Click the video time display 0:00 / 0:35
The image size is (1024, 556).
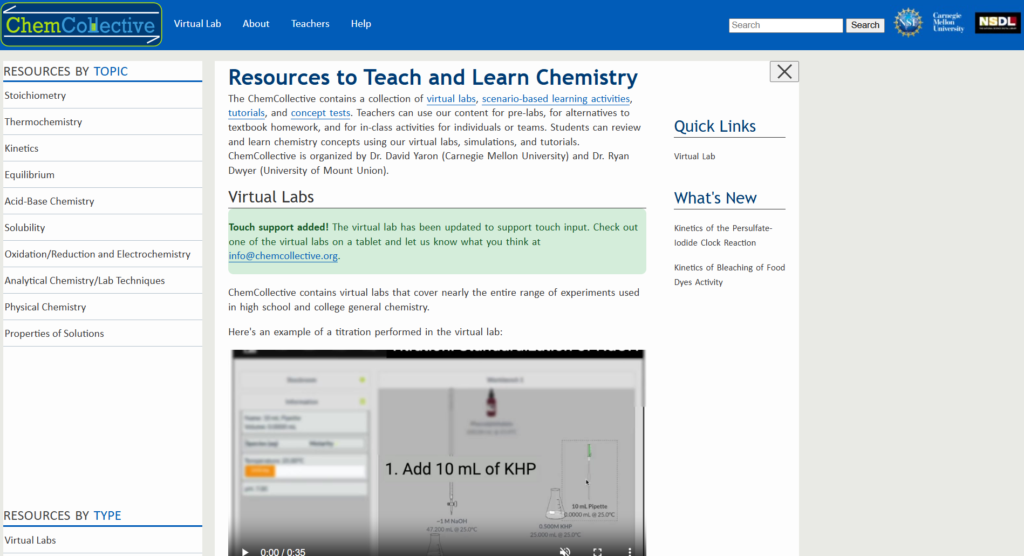(283, 552)
